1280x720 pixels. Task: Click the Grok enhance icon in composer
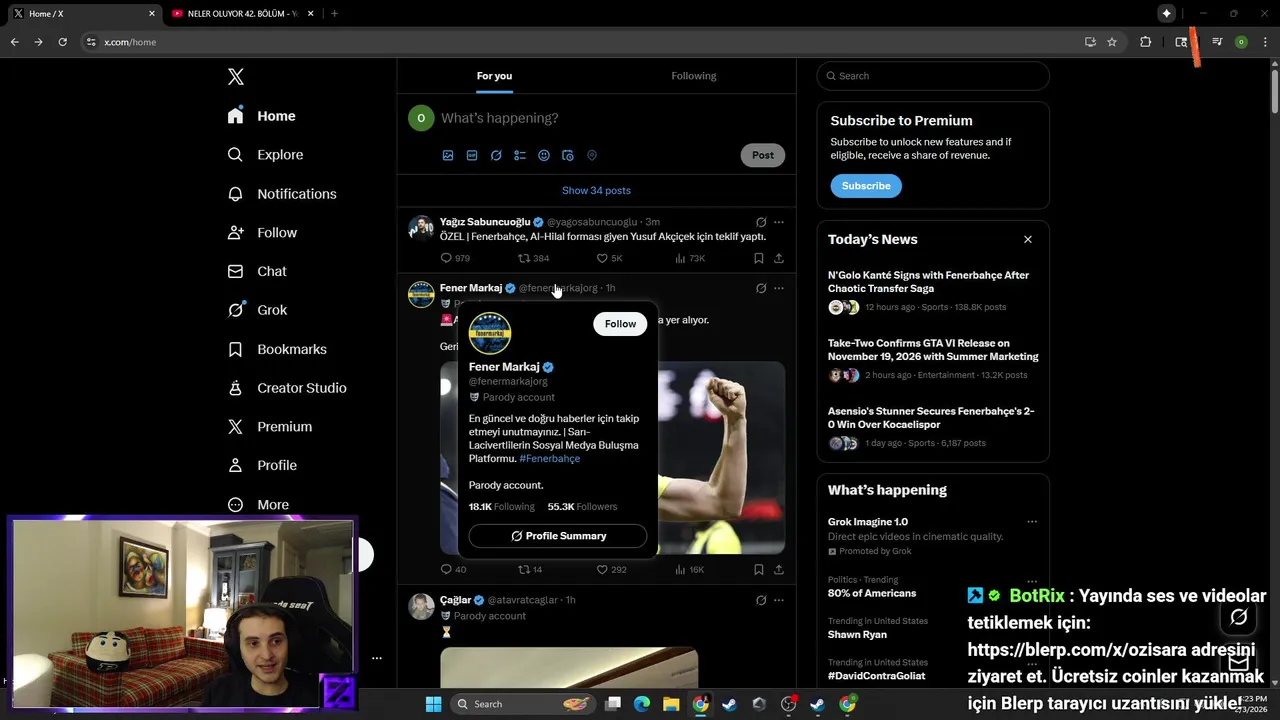[496, 156]
